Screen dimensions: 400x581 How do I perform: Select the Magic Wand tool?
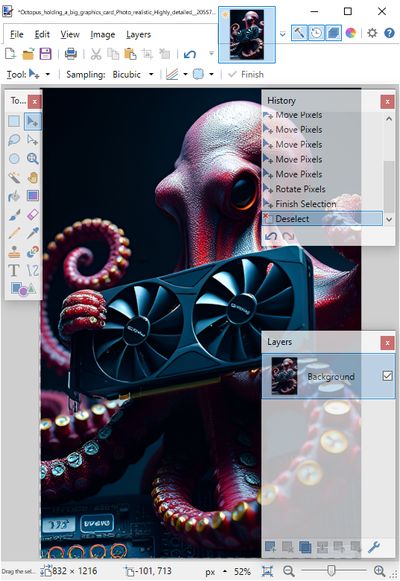14,177
